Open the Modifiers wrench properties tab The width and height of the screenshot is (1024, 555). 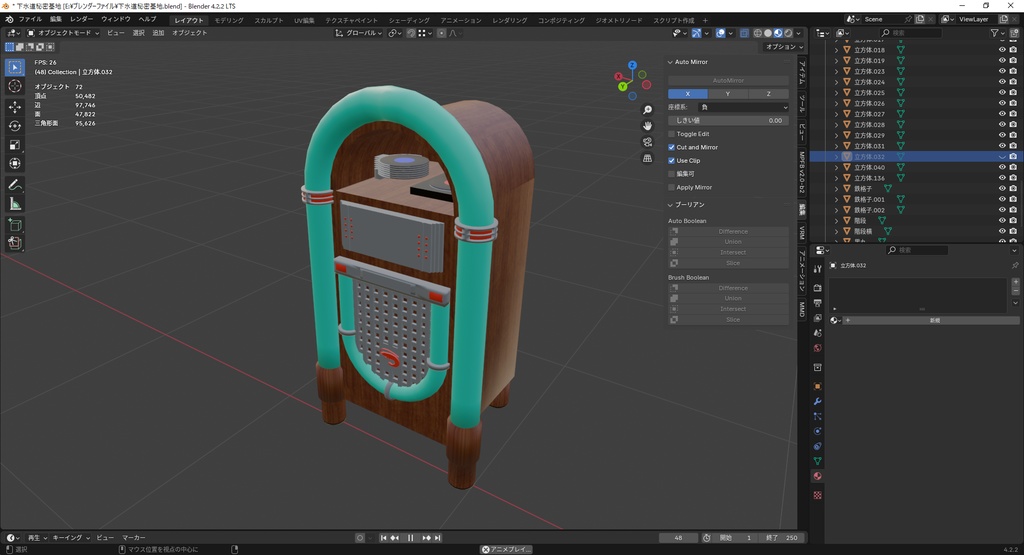coord(817,401)
